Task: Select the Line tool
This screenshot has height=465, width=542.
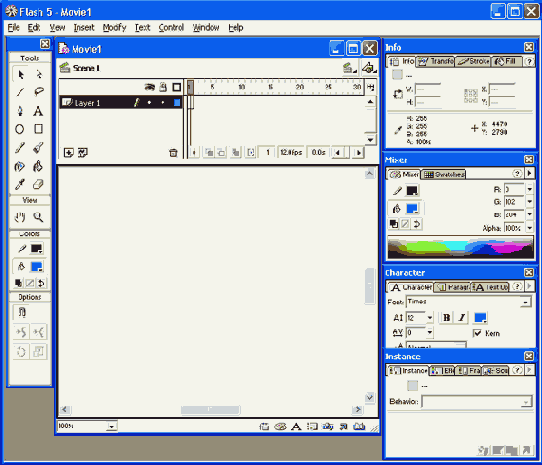Action: (x=20, y=92)
